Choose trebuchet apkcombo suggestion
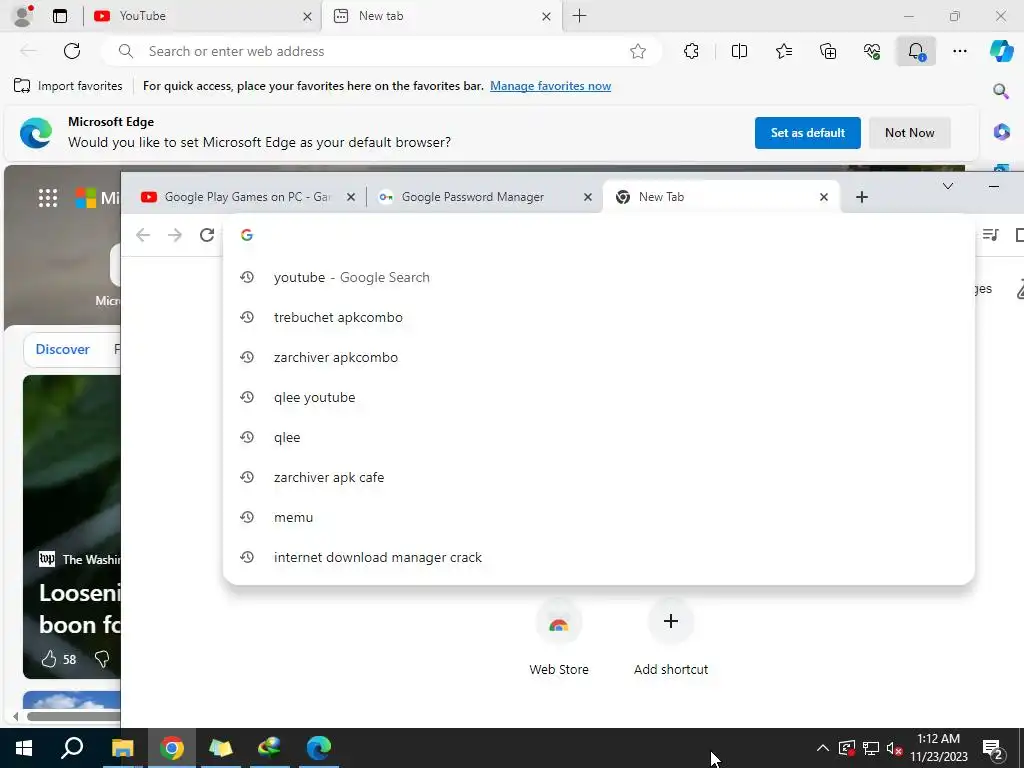1024x768 pixels. pyautogui.click(x=599, y=317)
